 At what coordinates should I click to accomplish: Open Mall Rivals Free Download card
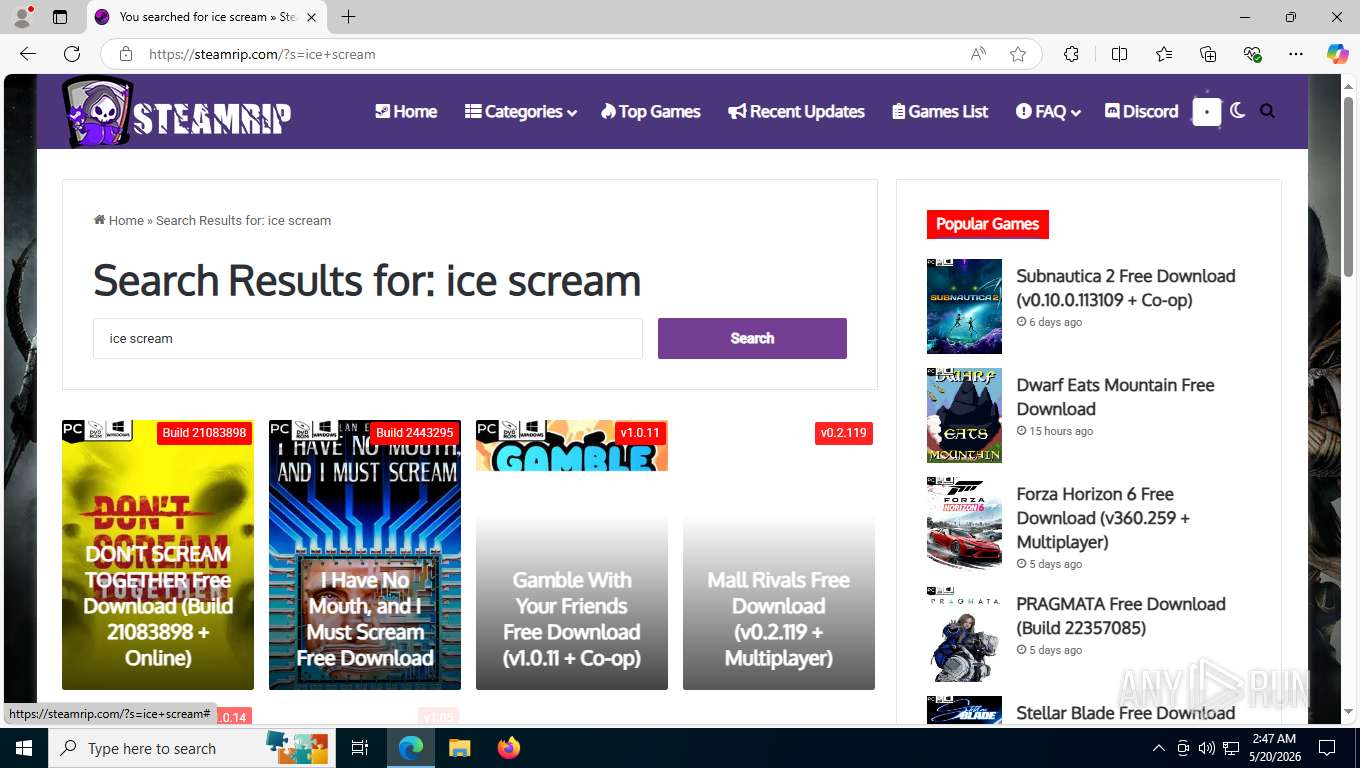779,555
